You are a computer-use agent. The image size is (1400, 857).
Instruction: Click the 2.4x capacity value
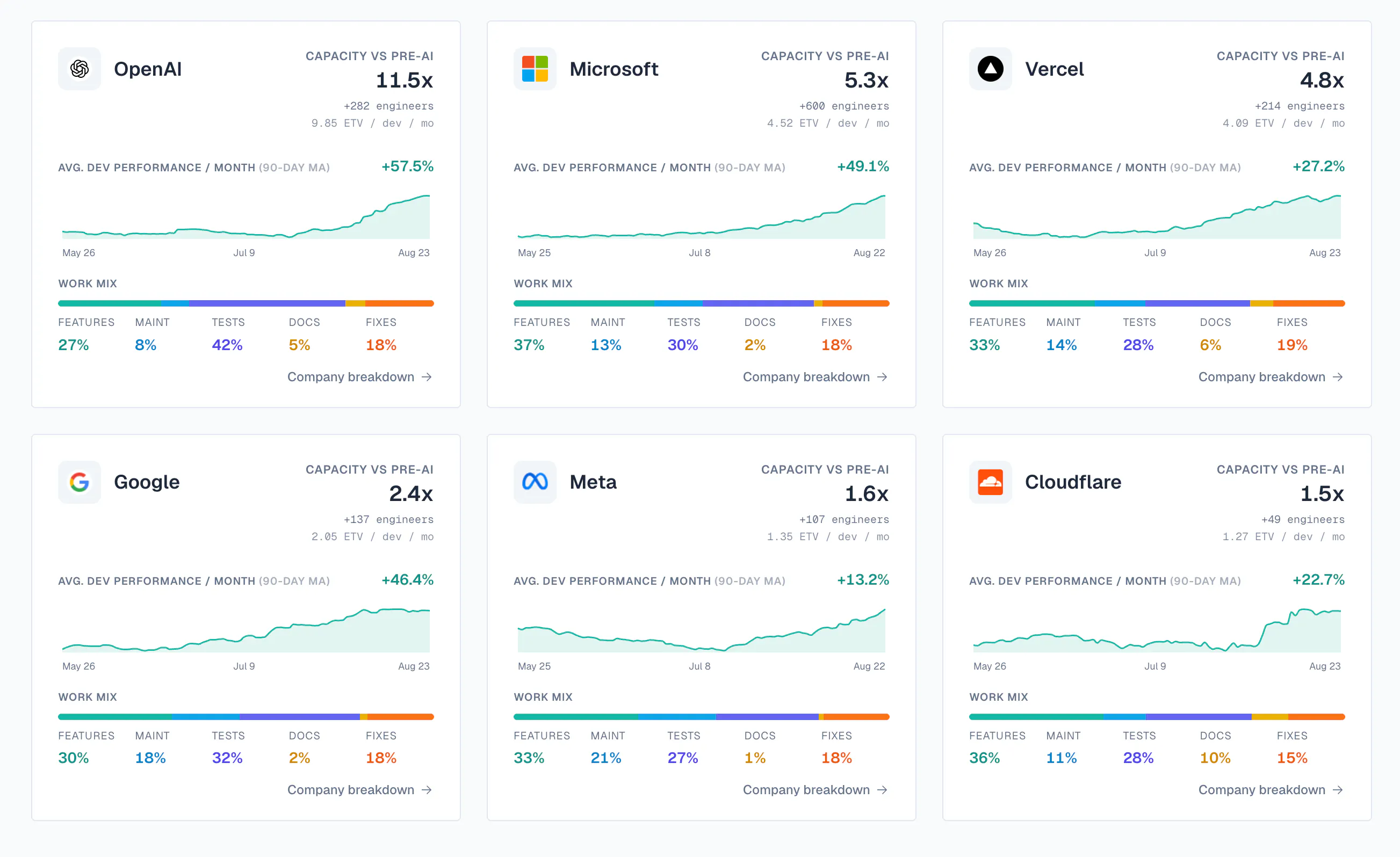412,493
